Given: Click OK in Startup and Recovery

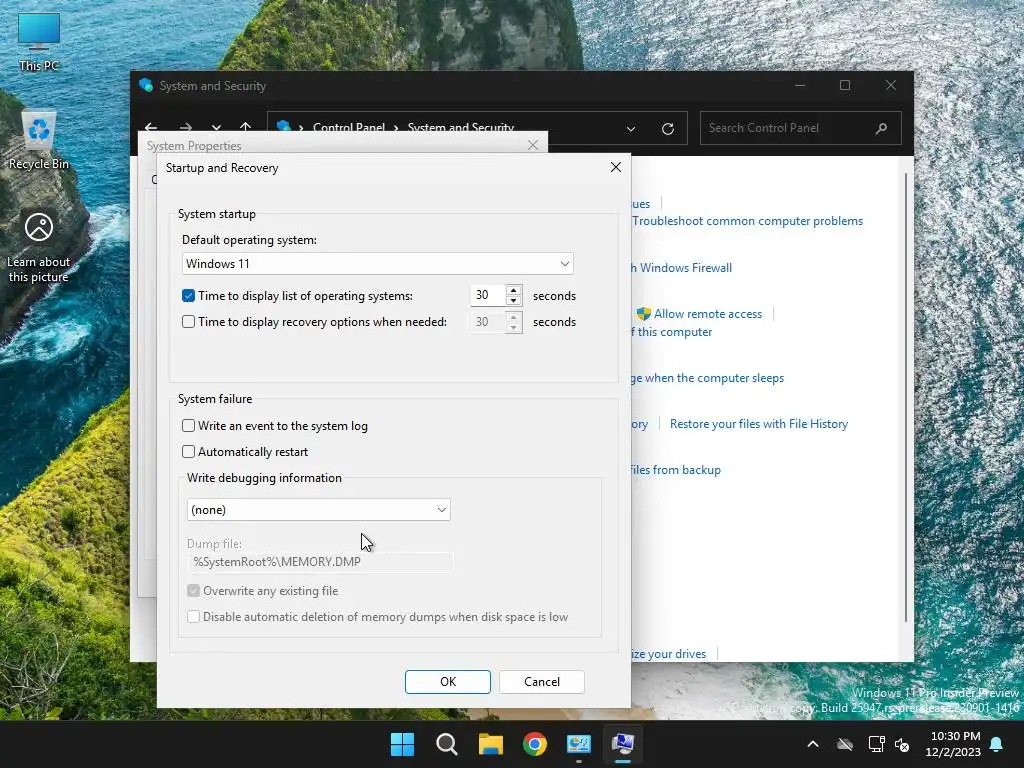Looking at the screenshot, I should coord(448,682).
